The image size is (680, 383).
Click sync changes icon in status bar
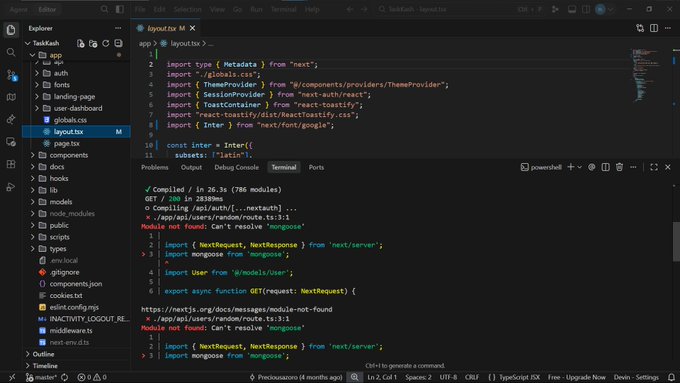pyautogui.click(x=64, y=377)
